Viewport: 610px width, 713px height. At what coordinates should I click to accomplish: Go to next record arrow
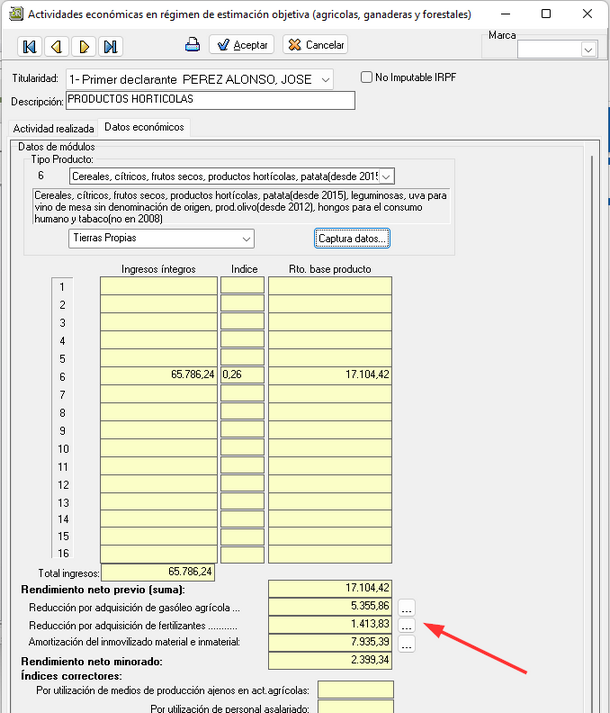tap(84, 46)
